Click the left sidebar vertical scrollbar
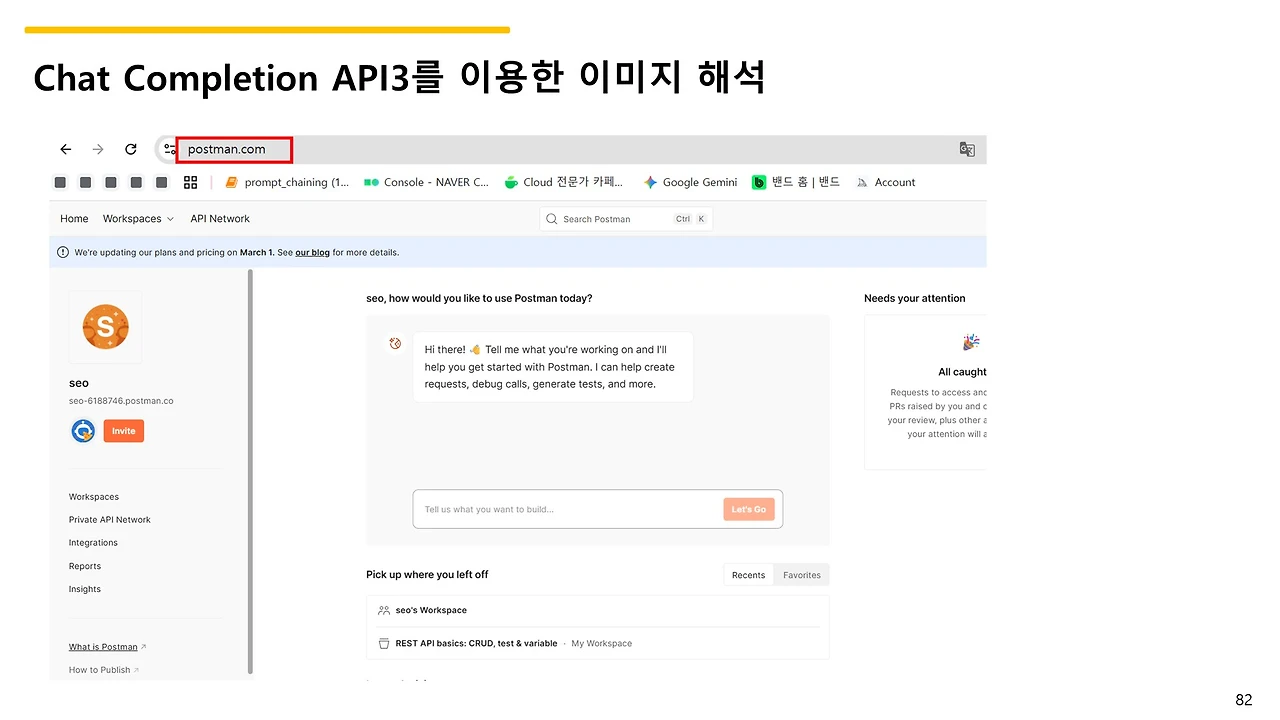This screenshot has height=720, width=1280. [251, 472]
